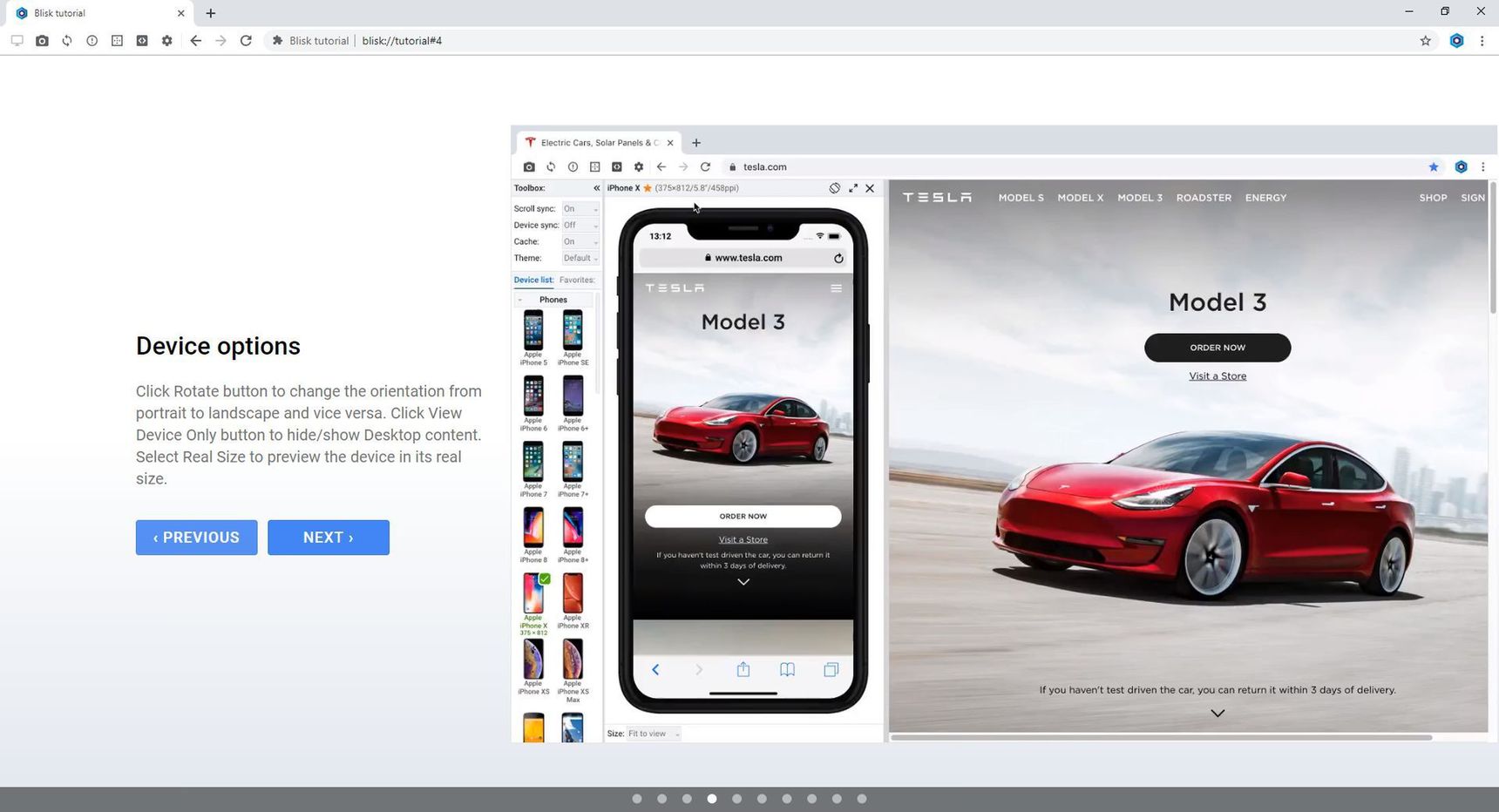The image size is (1499, 812).
Task: Bookmark this page with the top-bar star
Action: coord(1426,41)
